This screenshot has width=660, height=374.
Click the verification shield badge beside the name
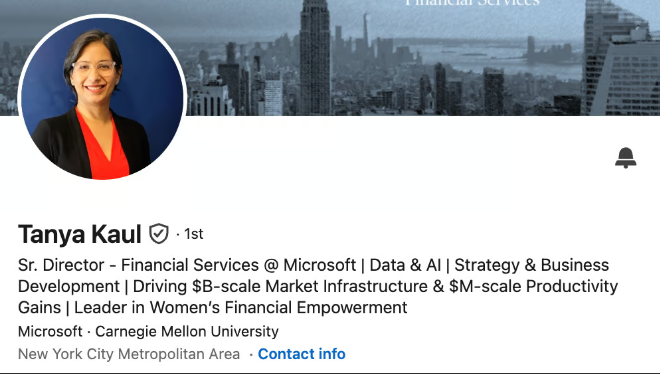click(159, 233)
